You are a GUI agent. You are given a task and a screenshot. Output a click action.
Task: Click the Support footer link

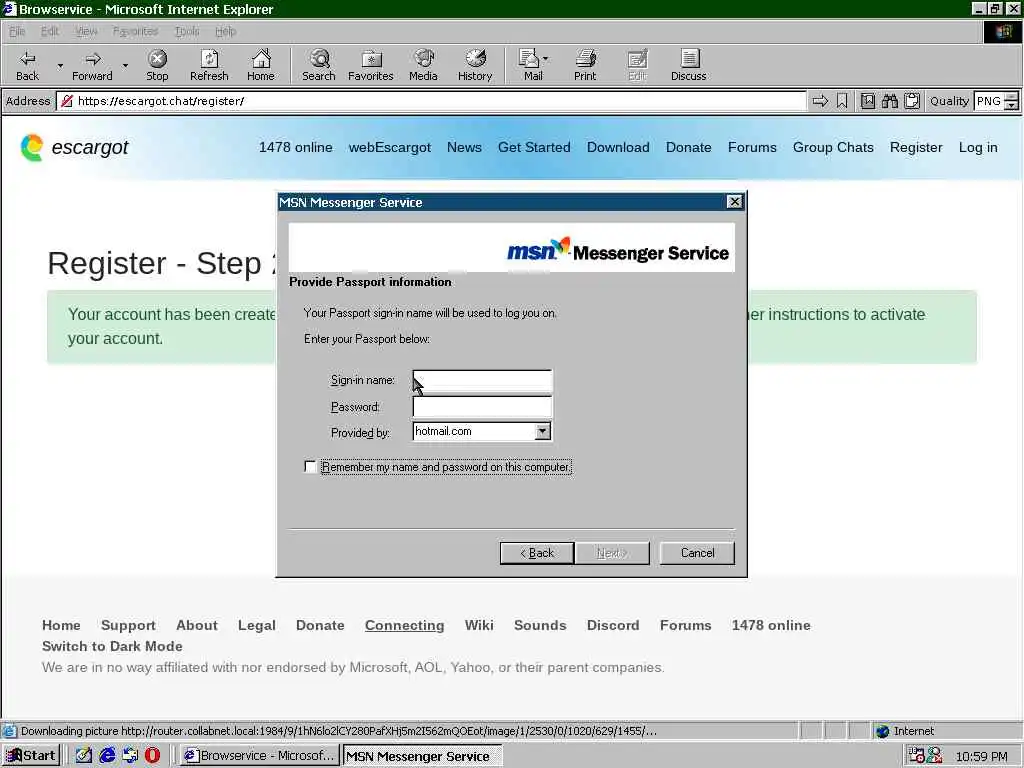128,625
